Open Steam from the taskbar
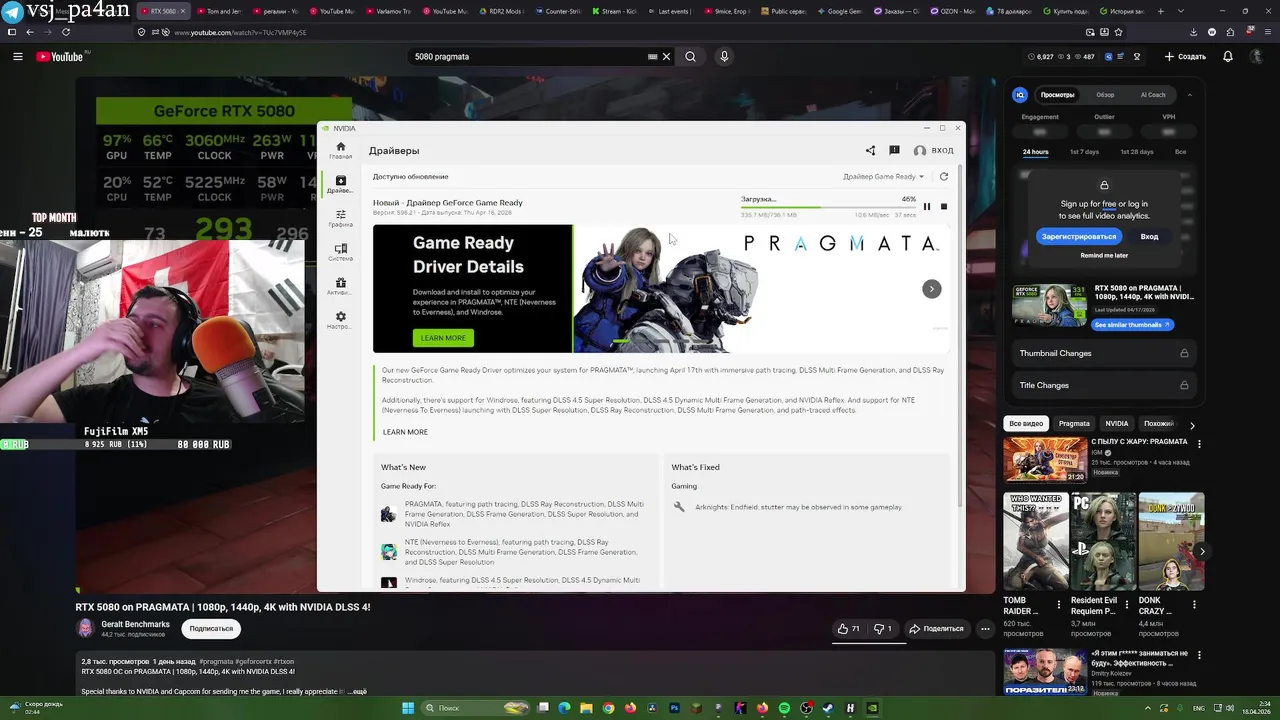Viewport: 1280px width, 720px height. tap(828, 708)
